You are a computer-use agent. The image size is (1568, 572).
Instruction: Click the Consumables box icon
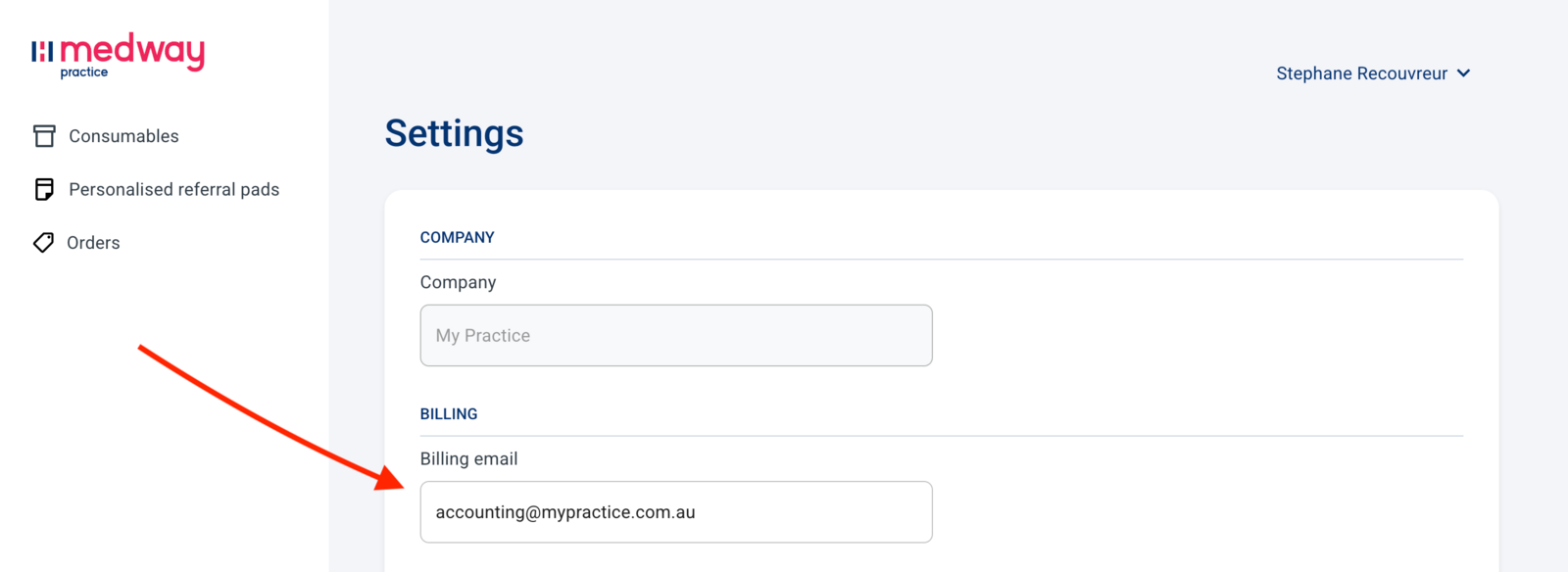pyautogui.click(x=44, y=136)
